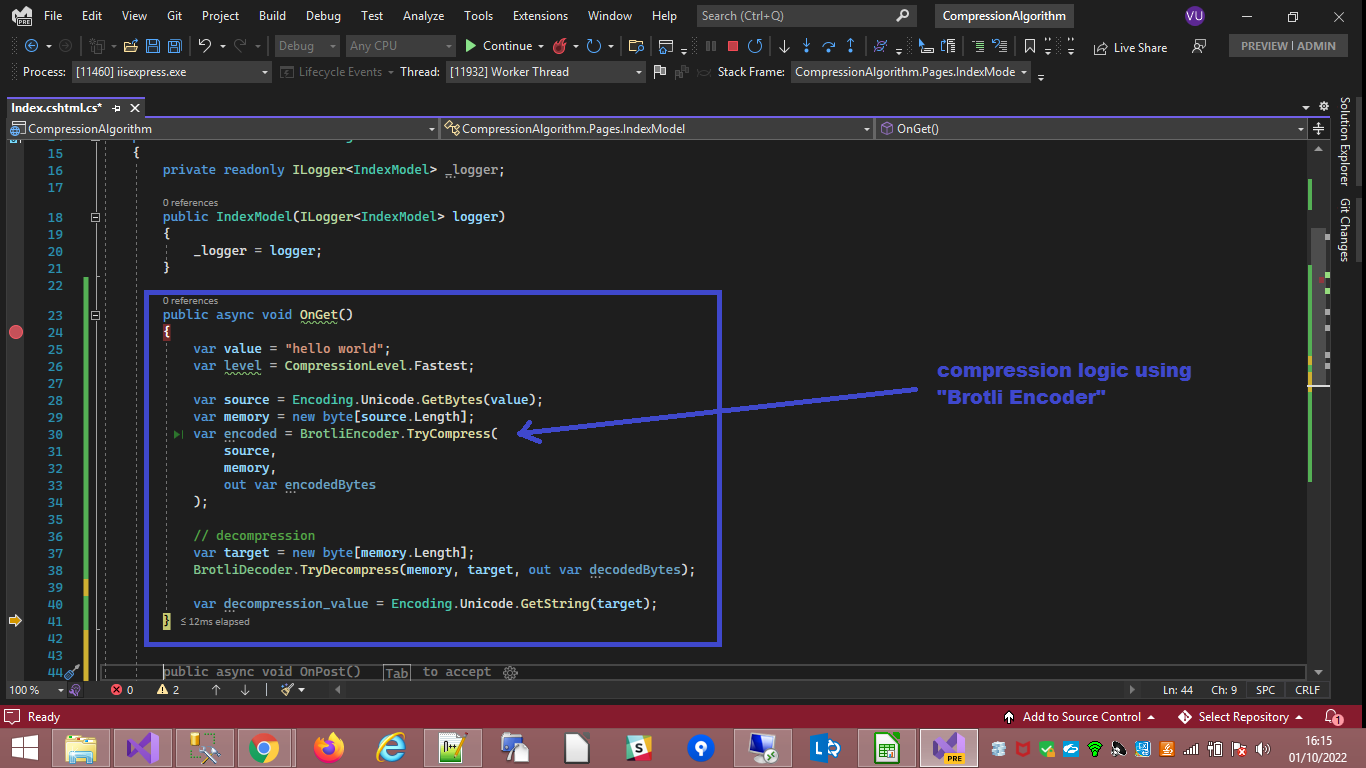The height and width of the screenshot is (768, 1366).
Task: Click the Find in Files icon
Action: pos(635,46)
